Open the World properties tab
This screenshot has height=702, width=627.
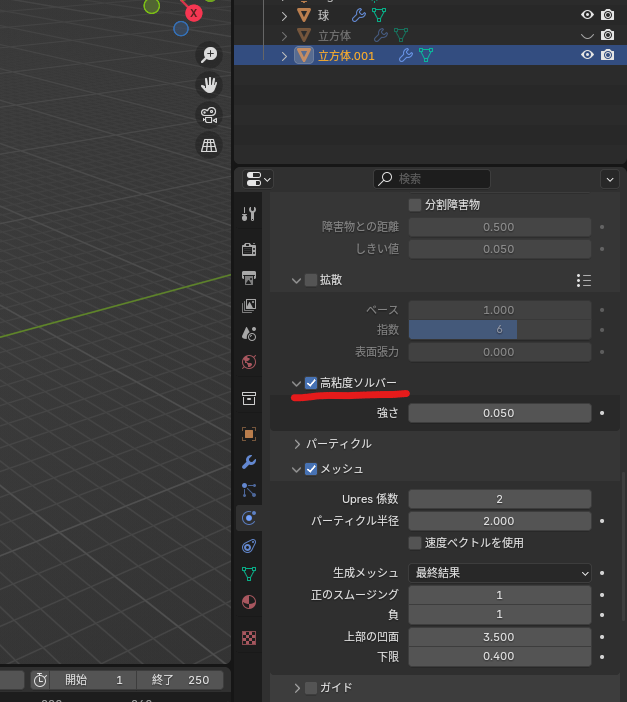pyautogui.click(x=249, y=361)
